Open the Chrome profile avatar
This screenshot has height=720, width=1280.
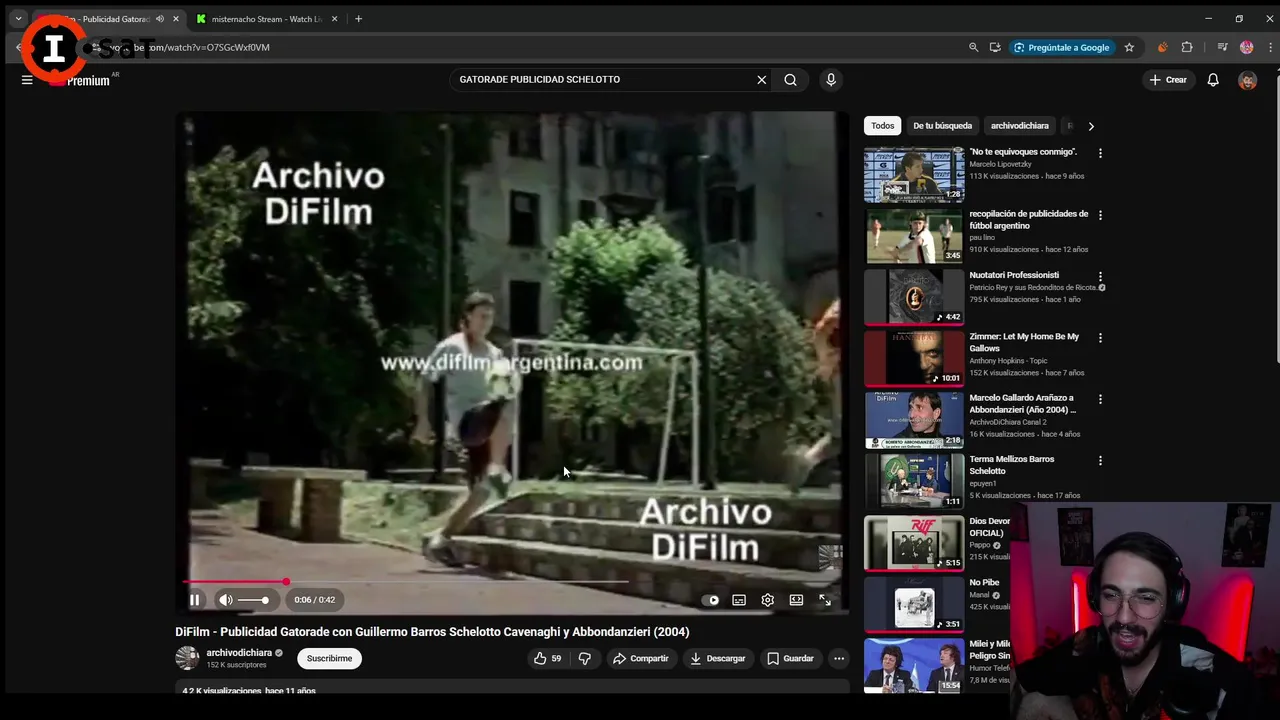click(x=1246, y=47)
